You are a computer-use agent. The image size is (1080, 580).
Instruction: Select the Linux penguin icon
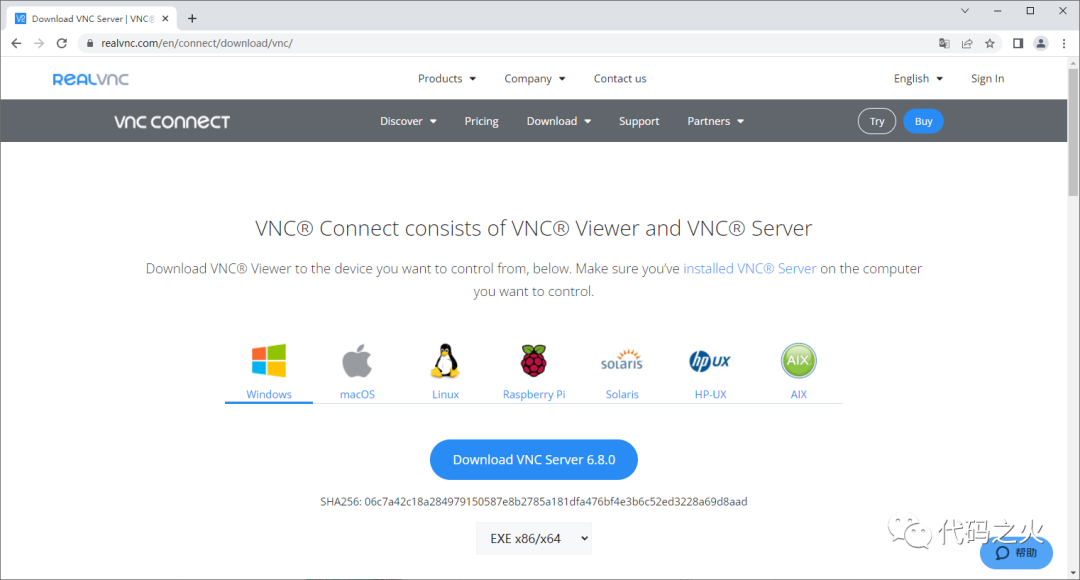point(445,360)
